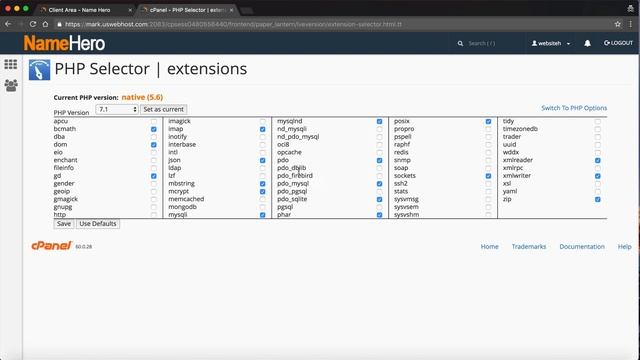Click the browser back arrow
Viewport: 640px width, 360px height.
[8, 24]
